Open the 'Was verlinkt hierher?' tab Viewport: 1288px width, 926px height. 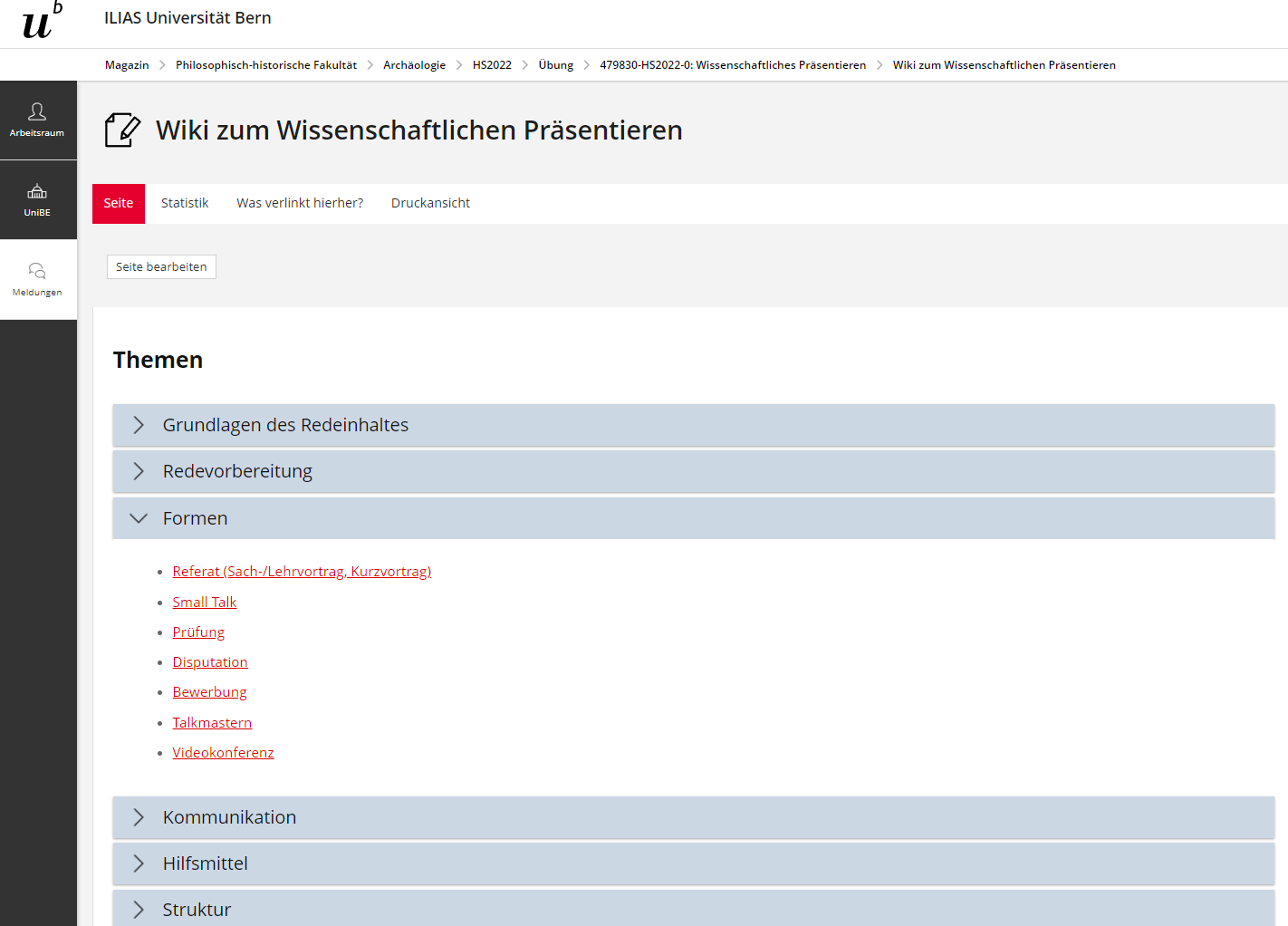click(x=300, y=203)
